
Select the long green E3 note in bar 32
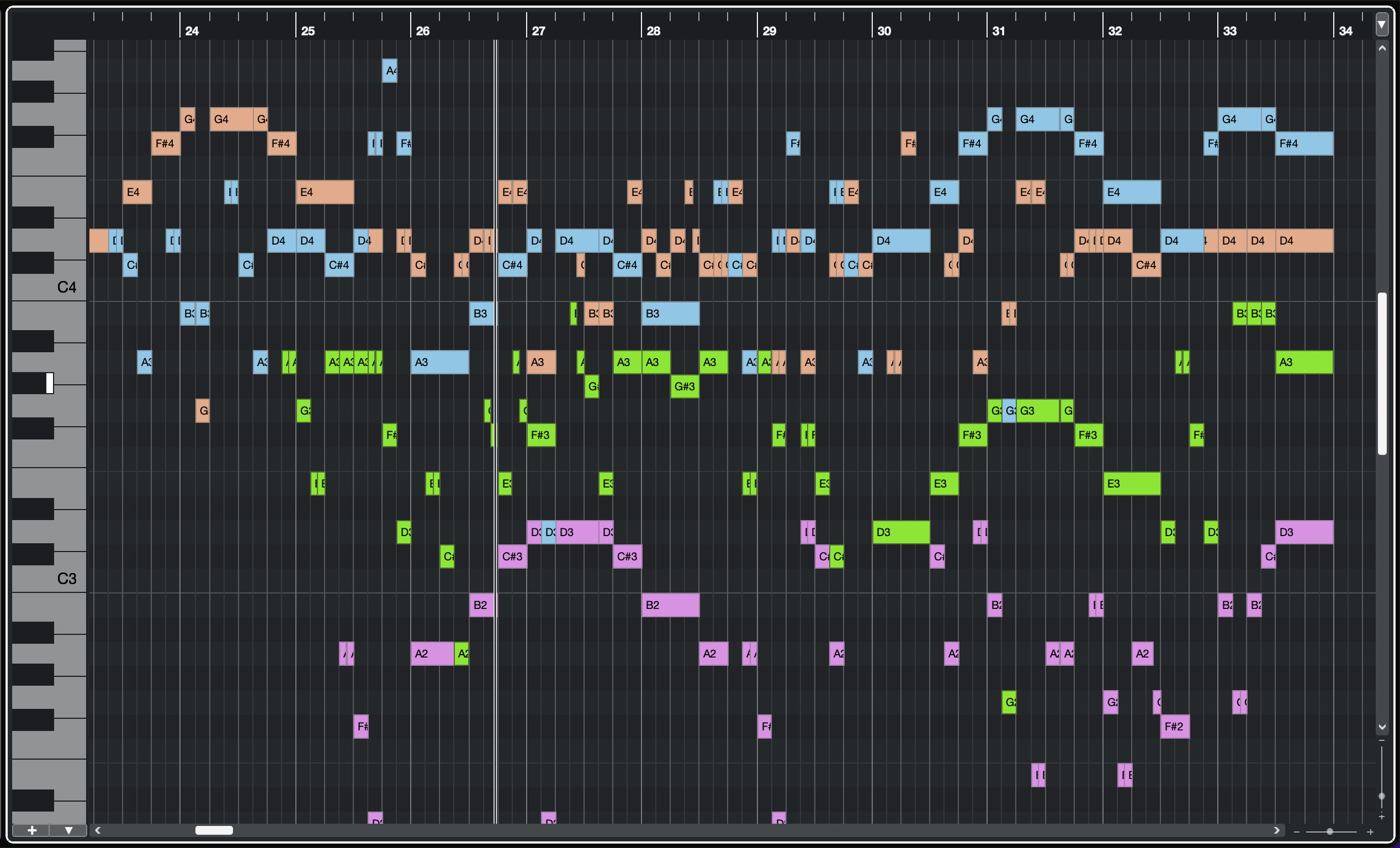pos(1132,484)
